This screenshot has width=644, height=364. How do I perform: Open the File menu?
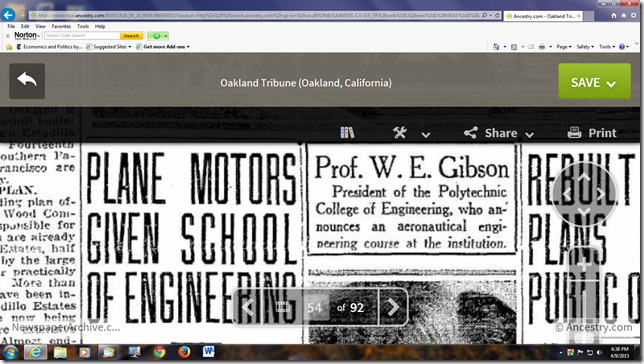(11, 26)
